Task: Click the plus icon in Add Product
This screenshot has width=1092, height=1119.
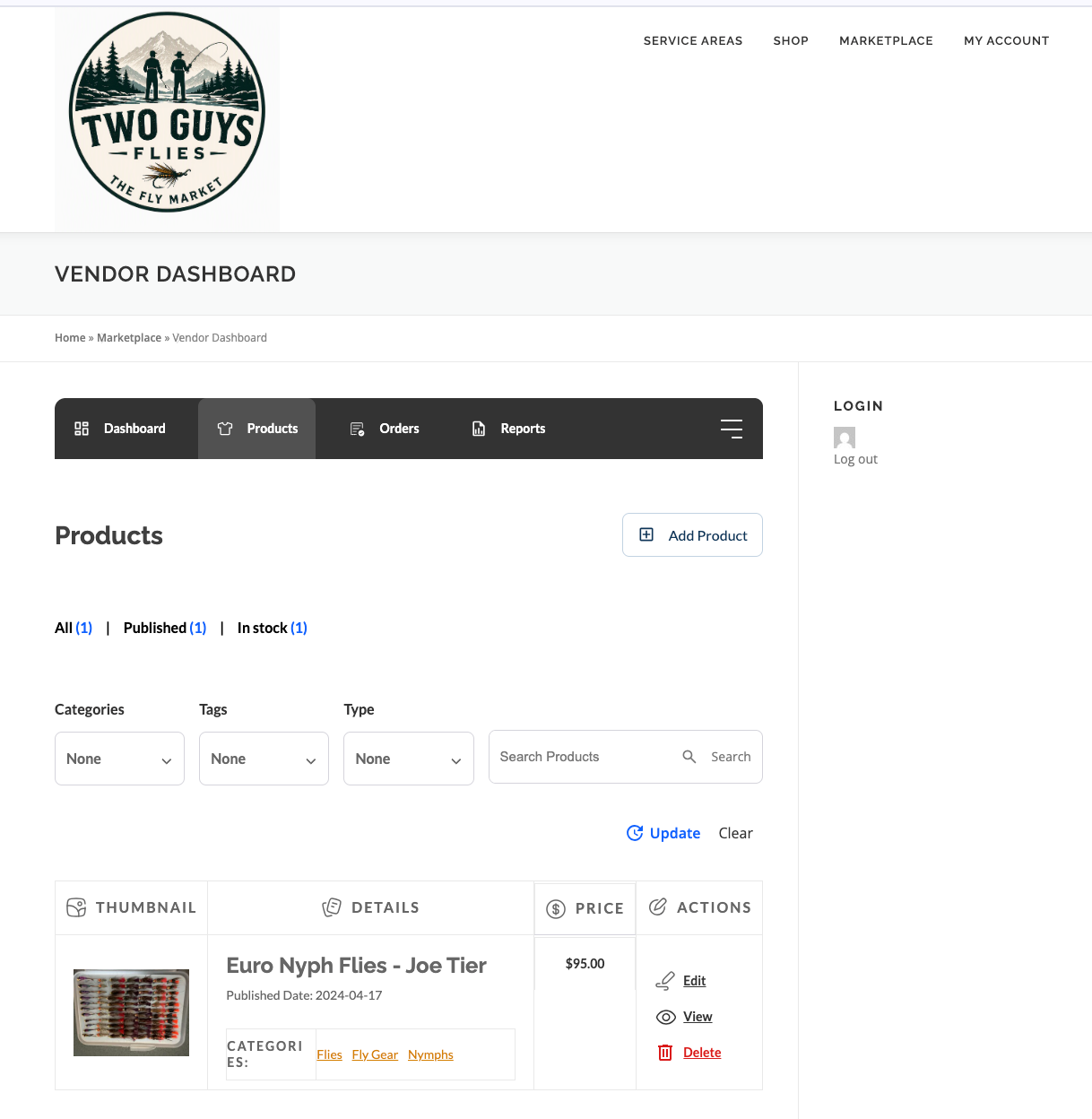Action: (646, 534)
